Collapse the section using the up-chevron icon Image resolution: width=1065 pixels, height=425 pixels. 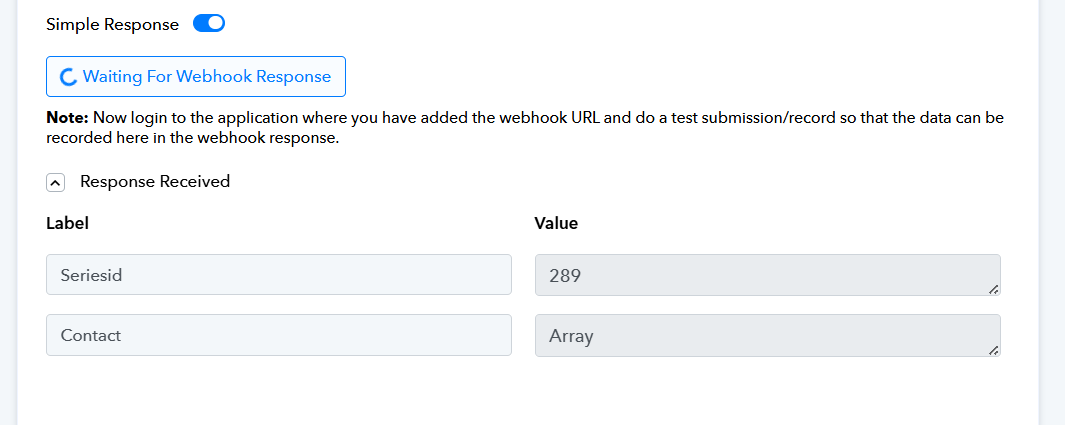56,183
